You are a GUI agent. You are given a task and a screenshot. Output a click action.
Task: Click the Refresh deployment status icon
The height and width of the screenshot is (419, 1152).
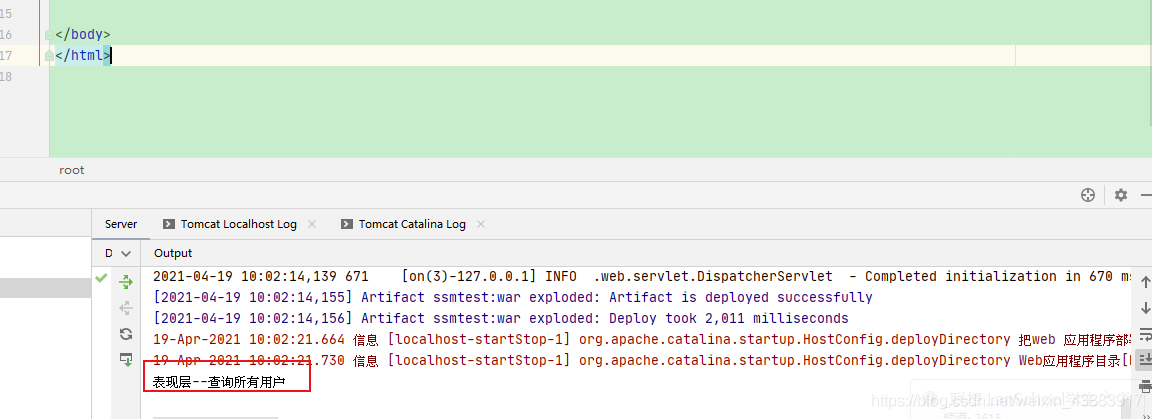126,334
